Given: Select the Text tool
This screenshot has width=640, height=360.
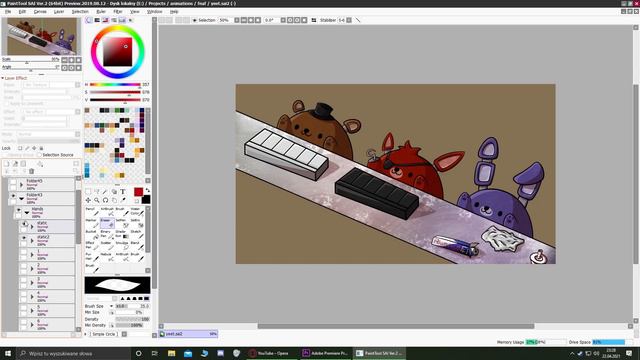Looking at the screenshot, I should [123, 191].
